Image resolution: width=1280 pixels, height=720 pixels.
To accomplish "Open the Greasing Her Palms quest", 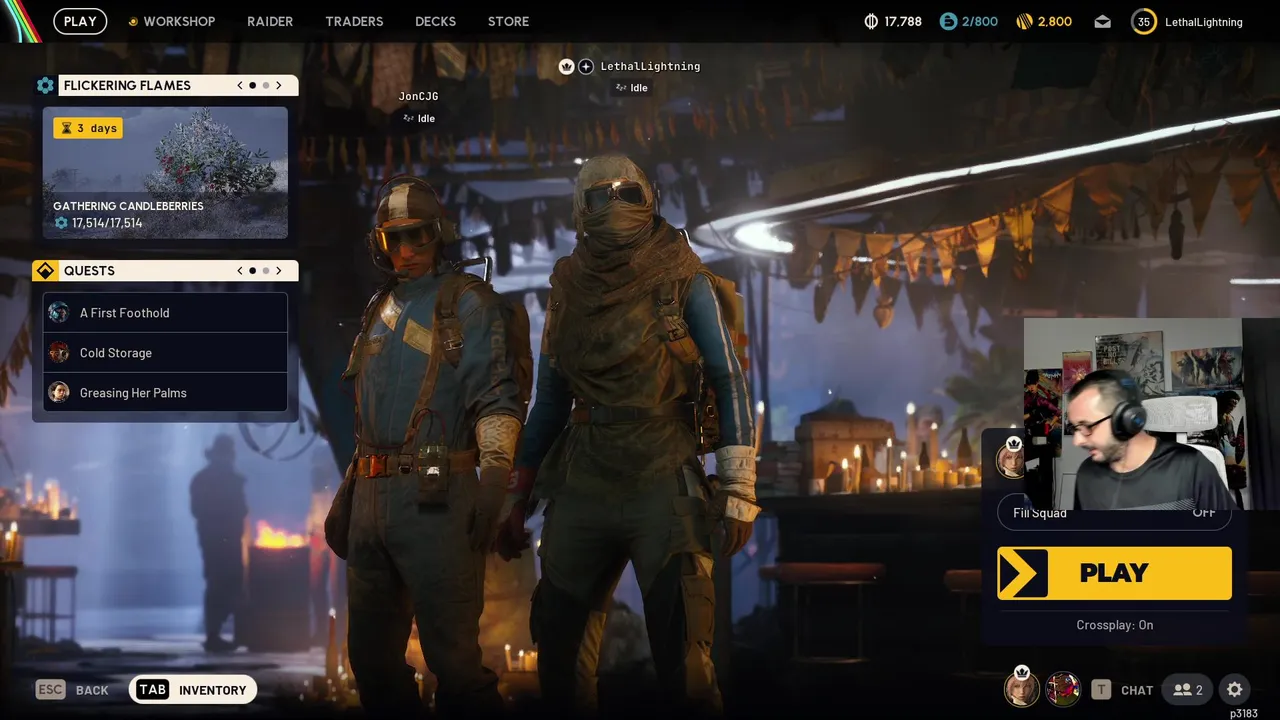I will pyautogui.click(x=165, y=393).
